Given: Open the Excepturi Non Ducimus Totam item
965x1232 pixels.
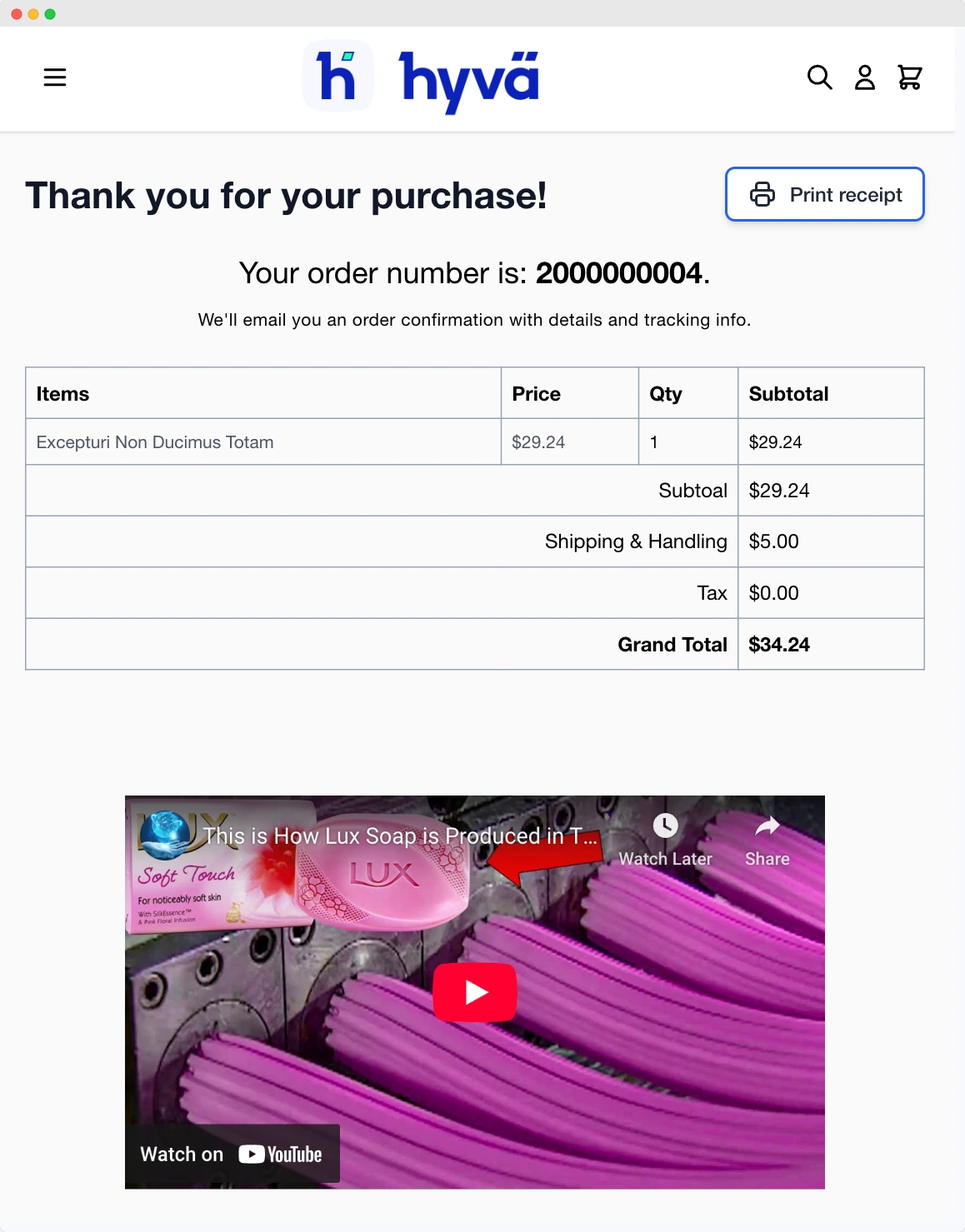Looking at the screenshot, I should pos(155,442).
